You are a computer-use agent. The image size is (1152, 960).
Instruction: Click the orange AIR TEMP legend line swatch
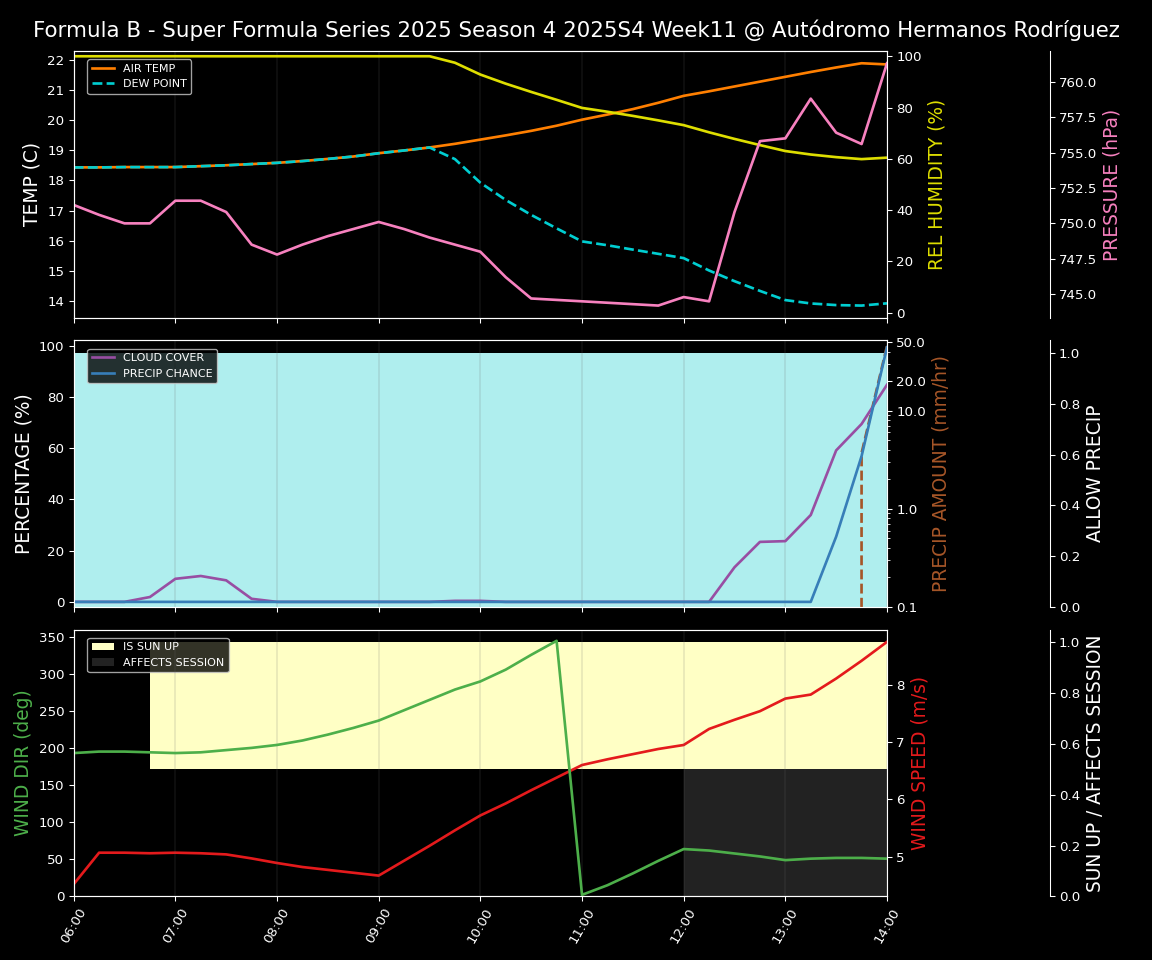click(x=104, y=68)
